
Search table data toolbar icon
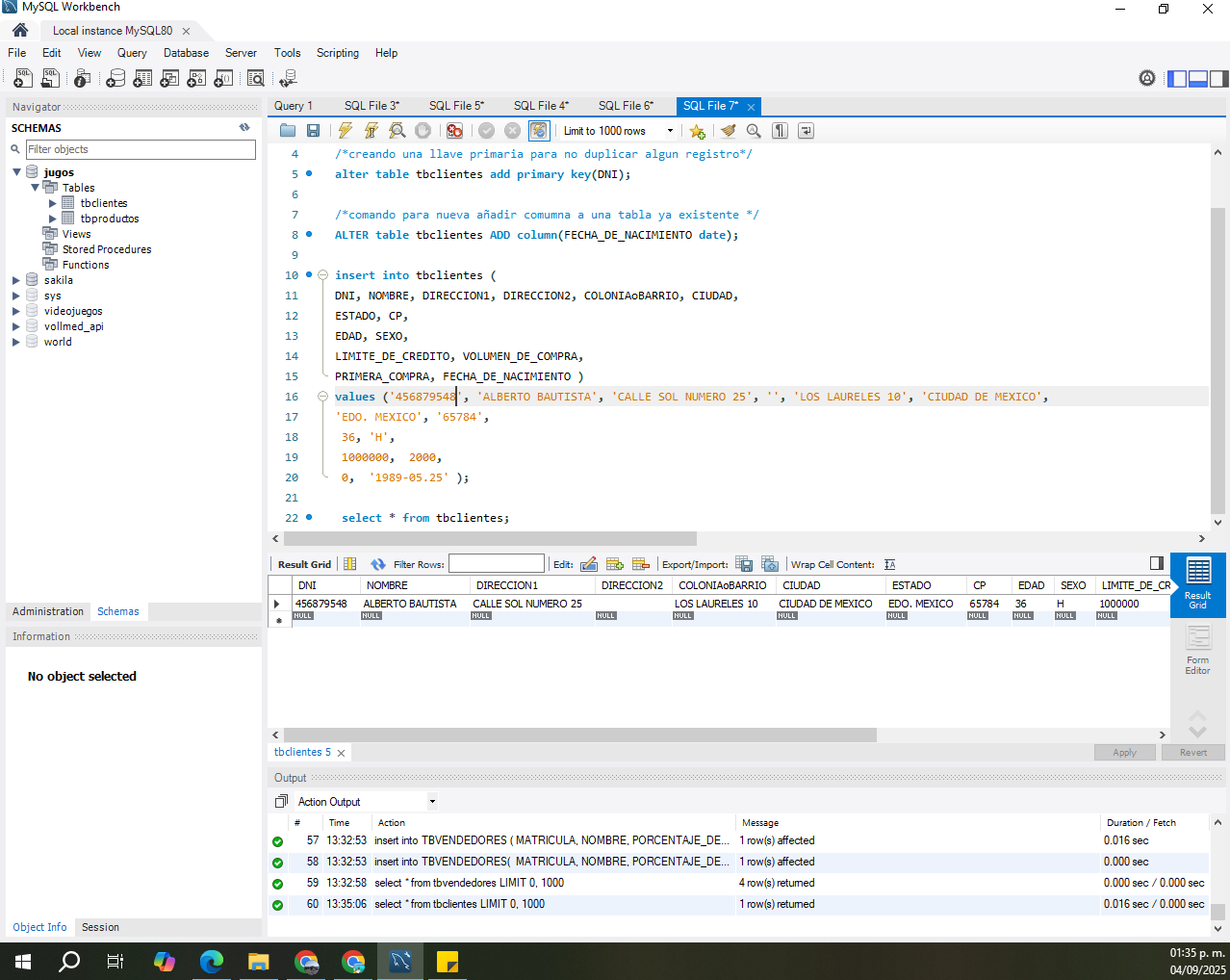(256, 79)
